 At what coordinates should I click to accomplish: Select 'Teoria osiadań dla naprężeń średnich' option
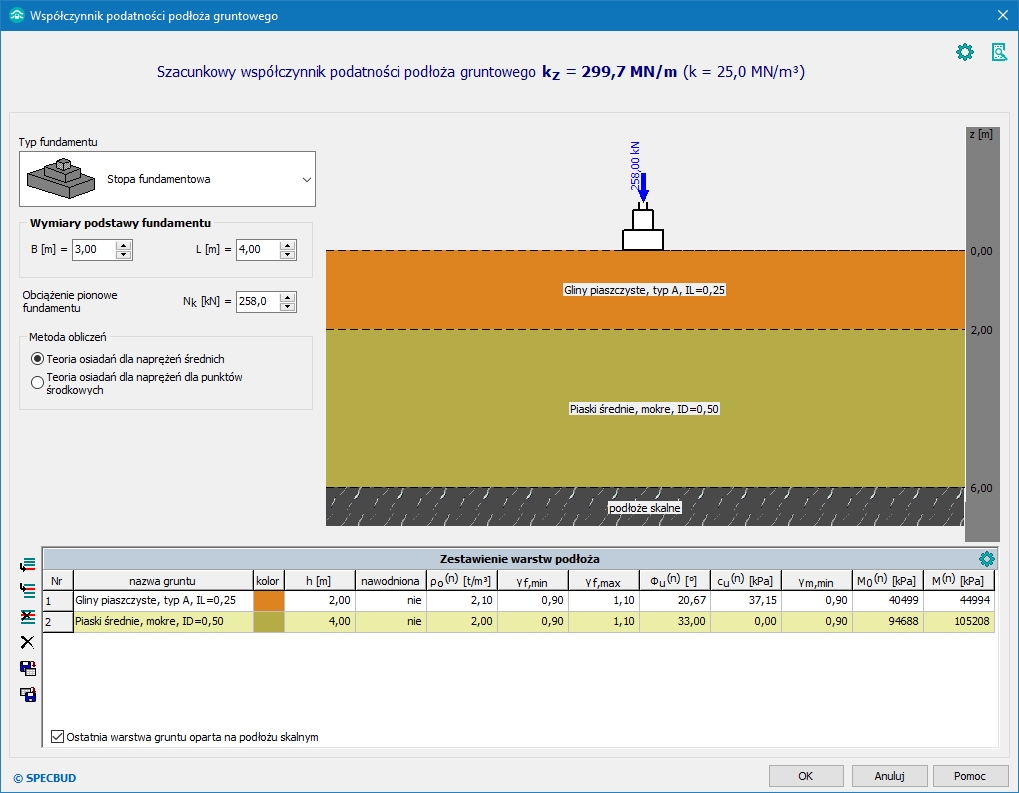click(x=38, y=358)
